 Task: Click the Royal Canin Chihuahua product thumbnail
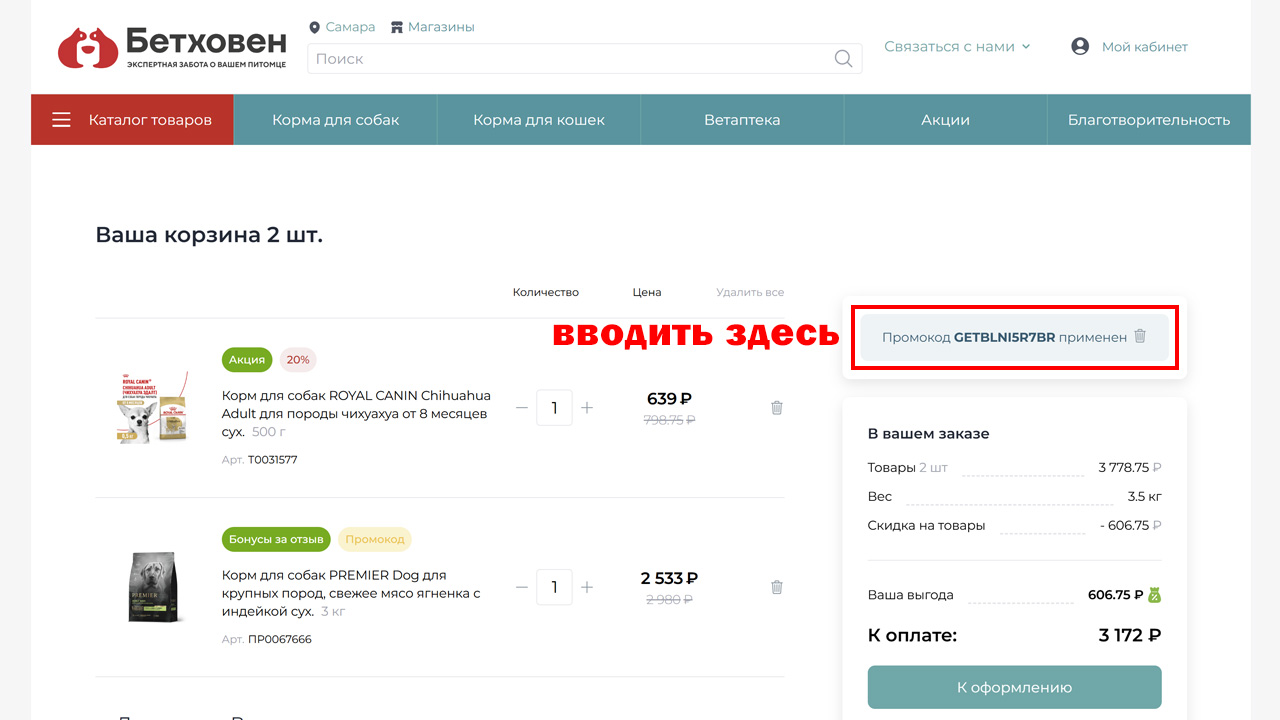click(153, 408)
